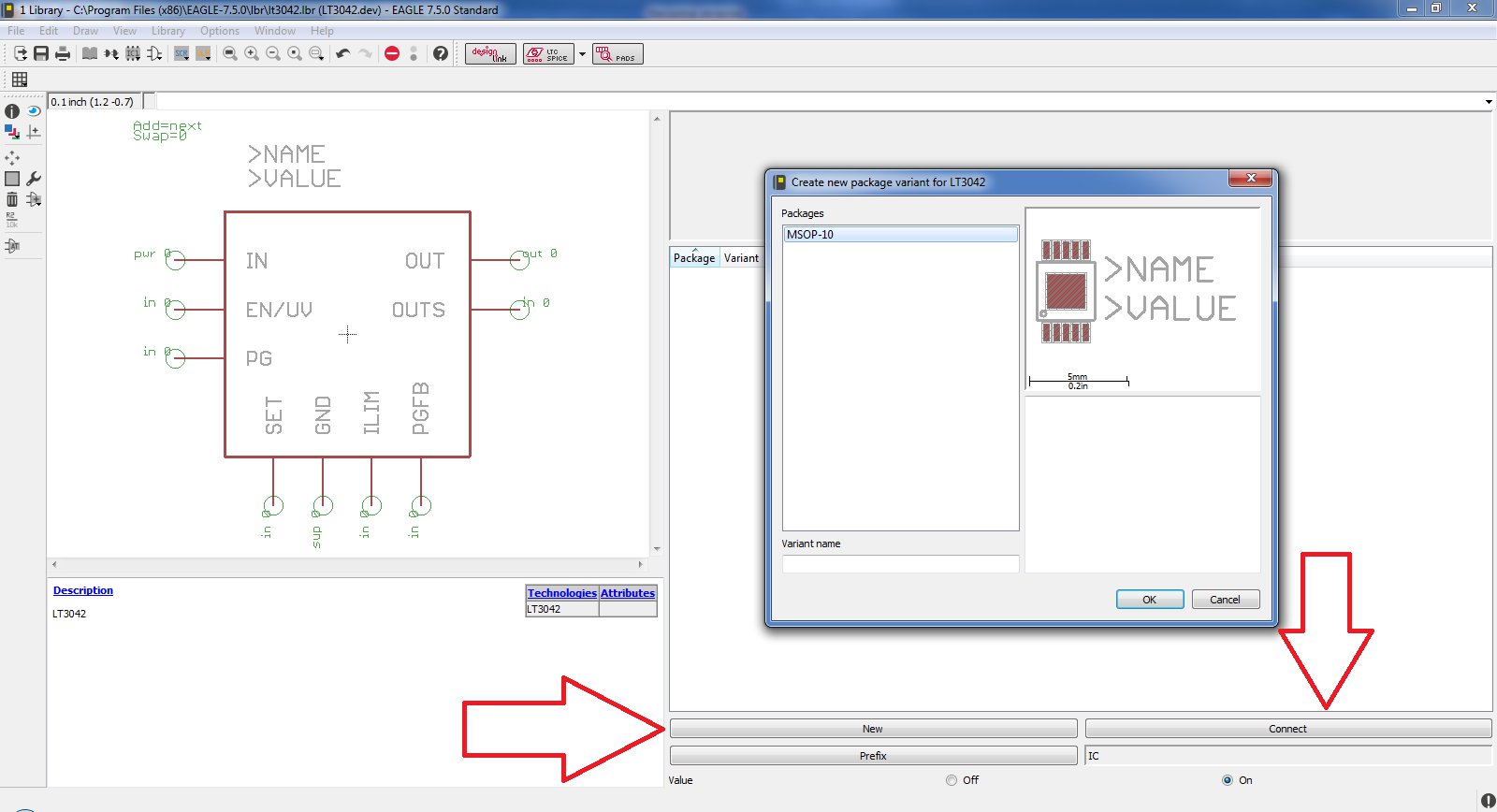Click the prefix field containing IC

tap(1287, 756)
